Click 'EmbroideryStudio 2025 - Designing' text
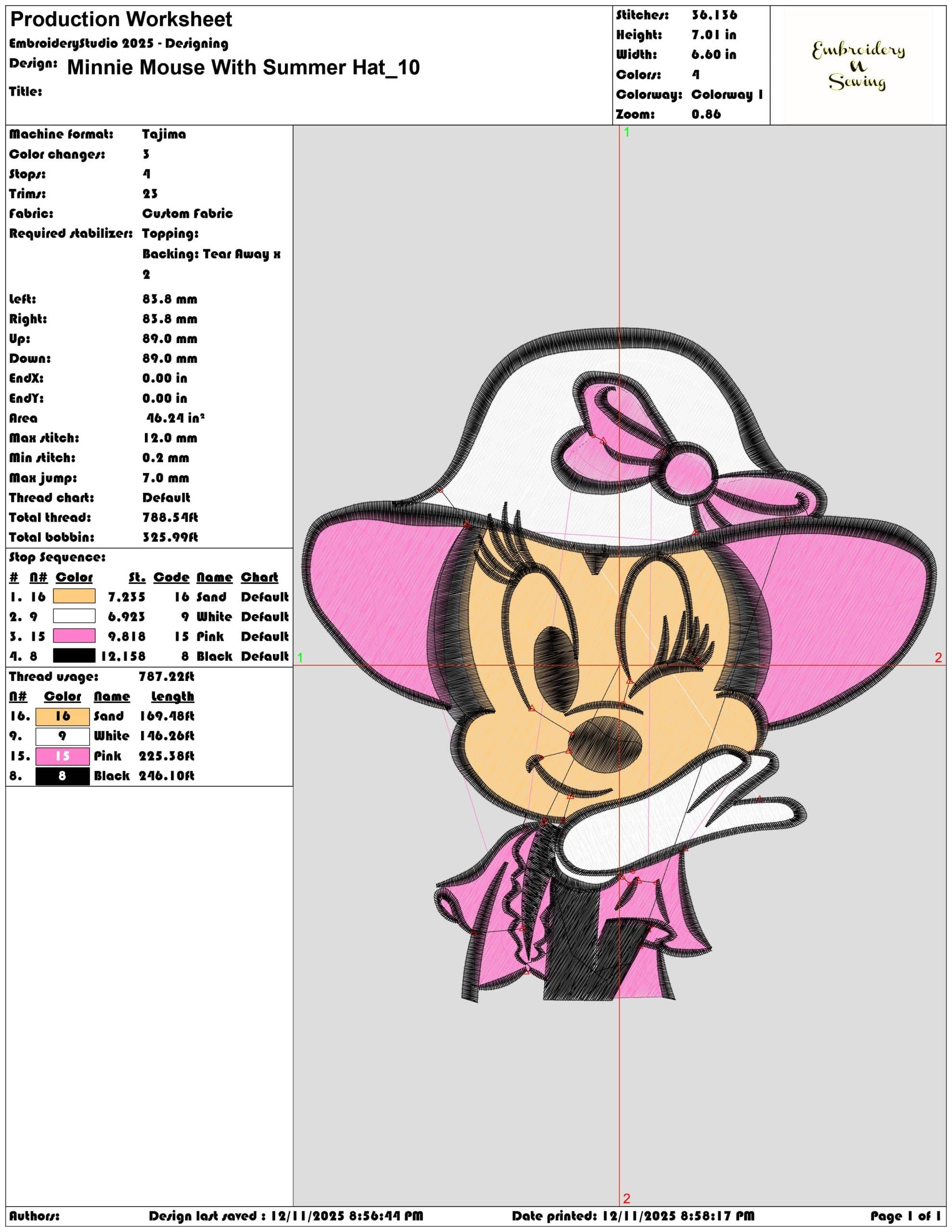Image resolution: width=952 pixels, height=1232 pixels. click(118, 43)
